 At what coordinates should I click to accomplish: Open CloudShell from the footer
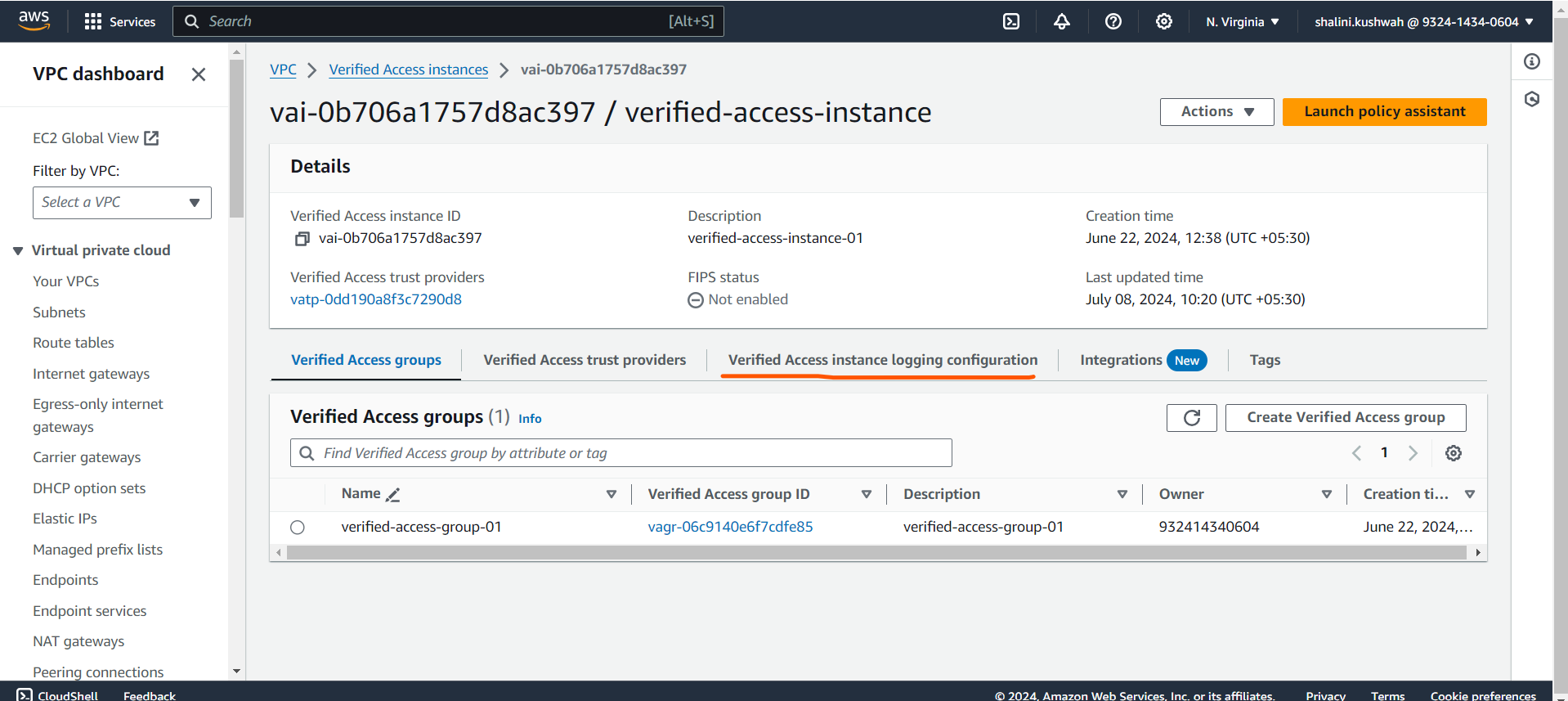click(x=57, y=695)
